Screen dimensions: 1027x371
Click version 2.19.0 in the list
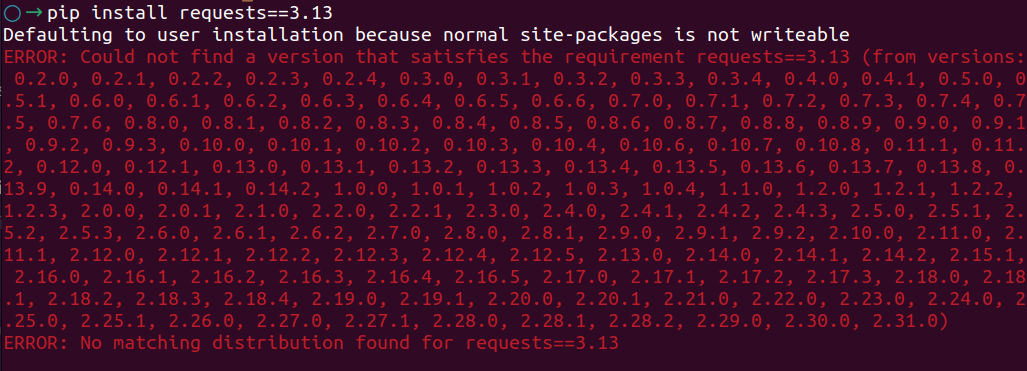click(x=345, y=299)
